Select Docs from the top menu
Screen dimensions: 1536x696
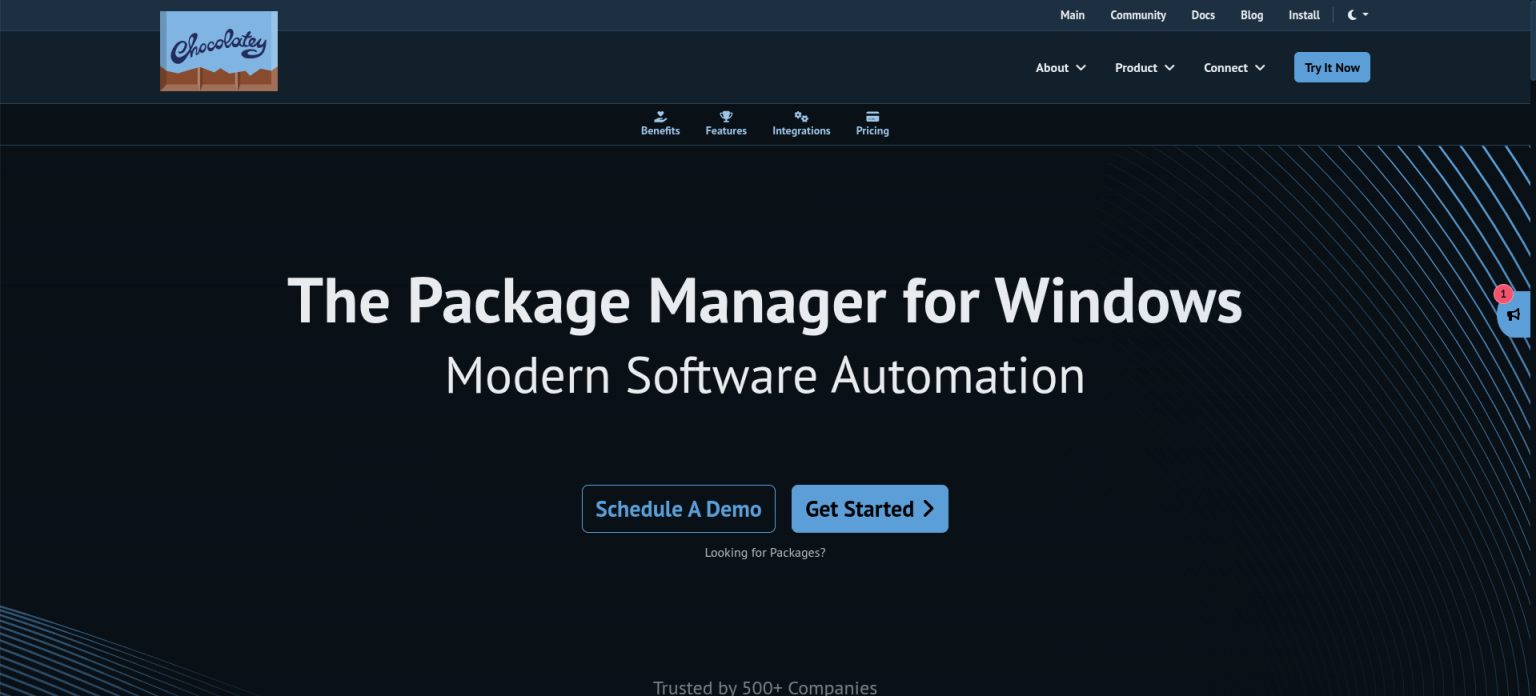click(1203, 15)
